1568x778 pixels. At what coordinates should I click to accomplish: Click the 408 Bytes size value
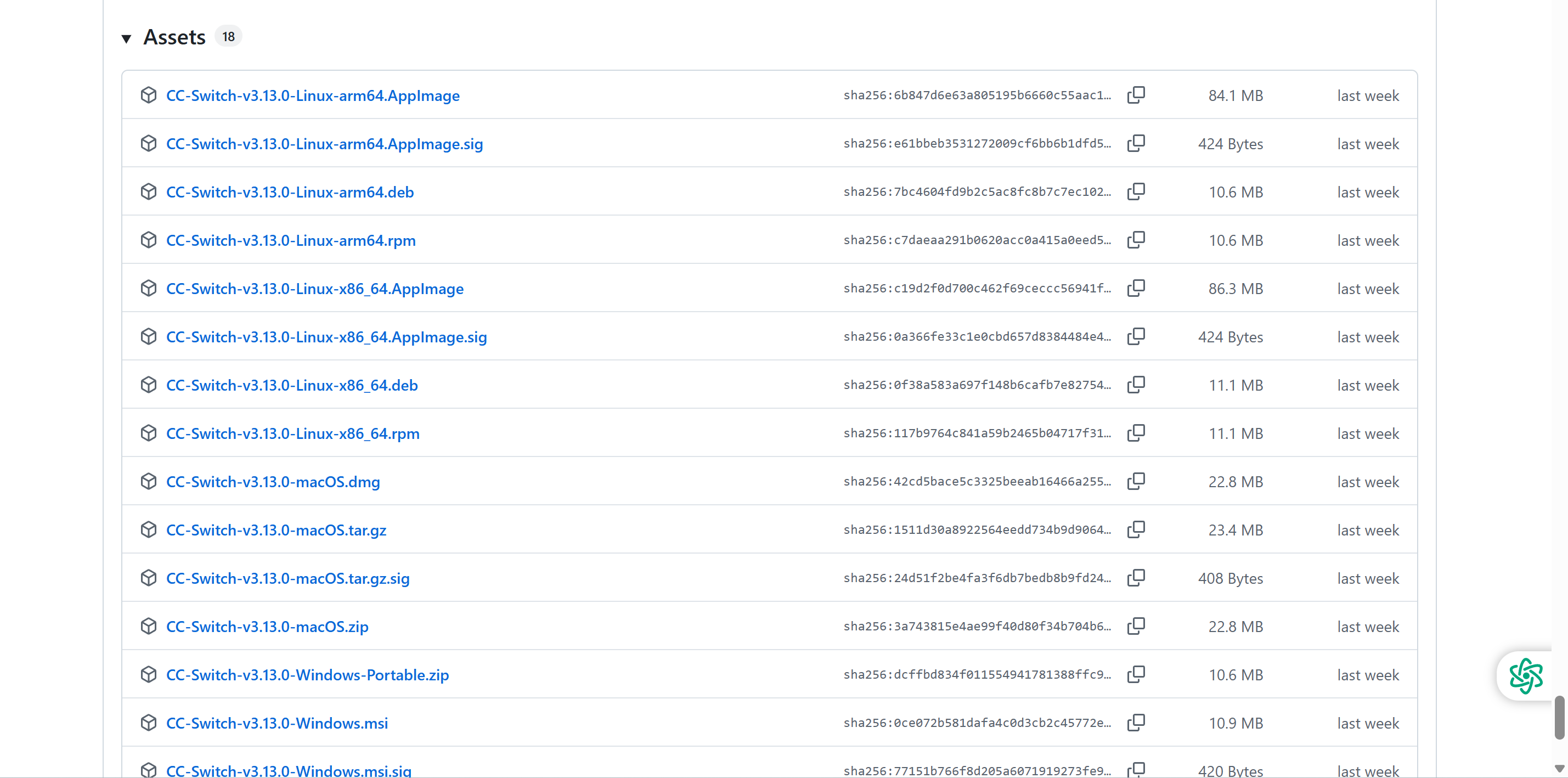(x=1230, y=578)
